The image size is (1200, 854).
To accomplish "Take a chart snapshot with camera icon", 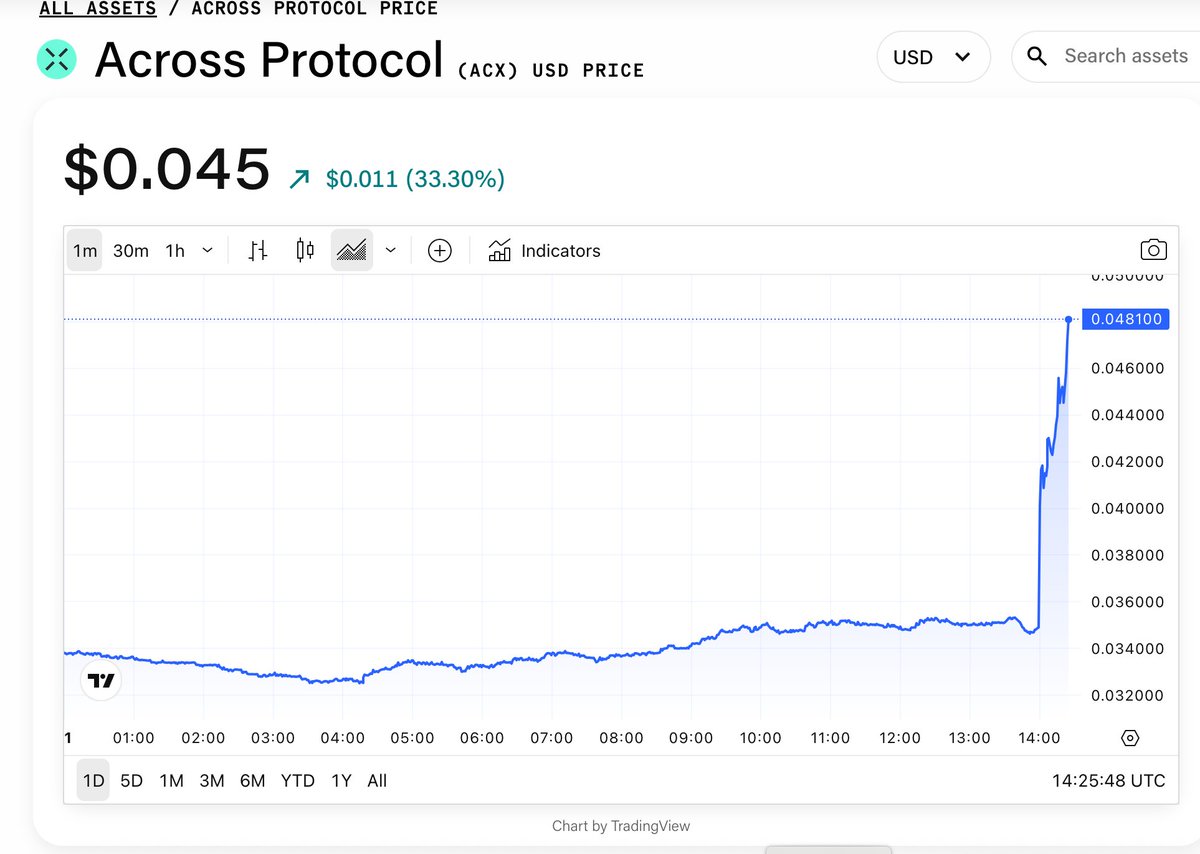I will point(1153,251).
